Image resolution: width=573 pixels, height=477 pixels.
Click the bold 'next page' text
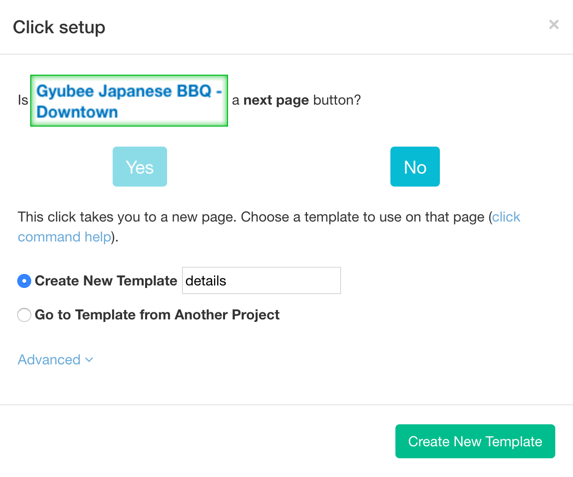click(x=276, y=100)
